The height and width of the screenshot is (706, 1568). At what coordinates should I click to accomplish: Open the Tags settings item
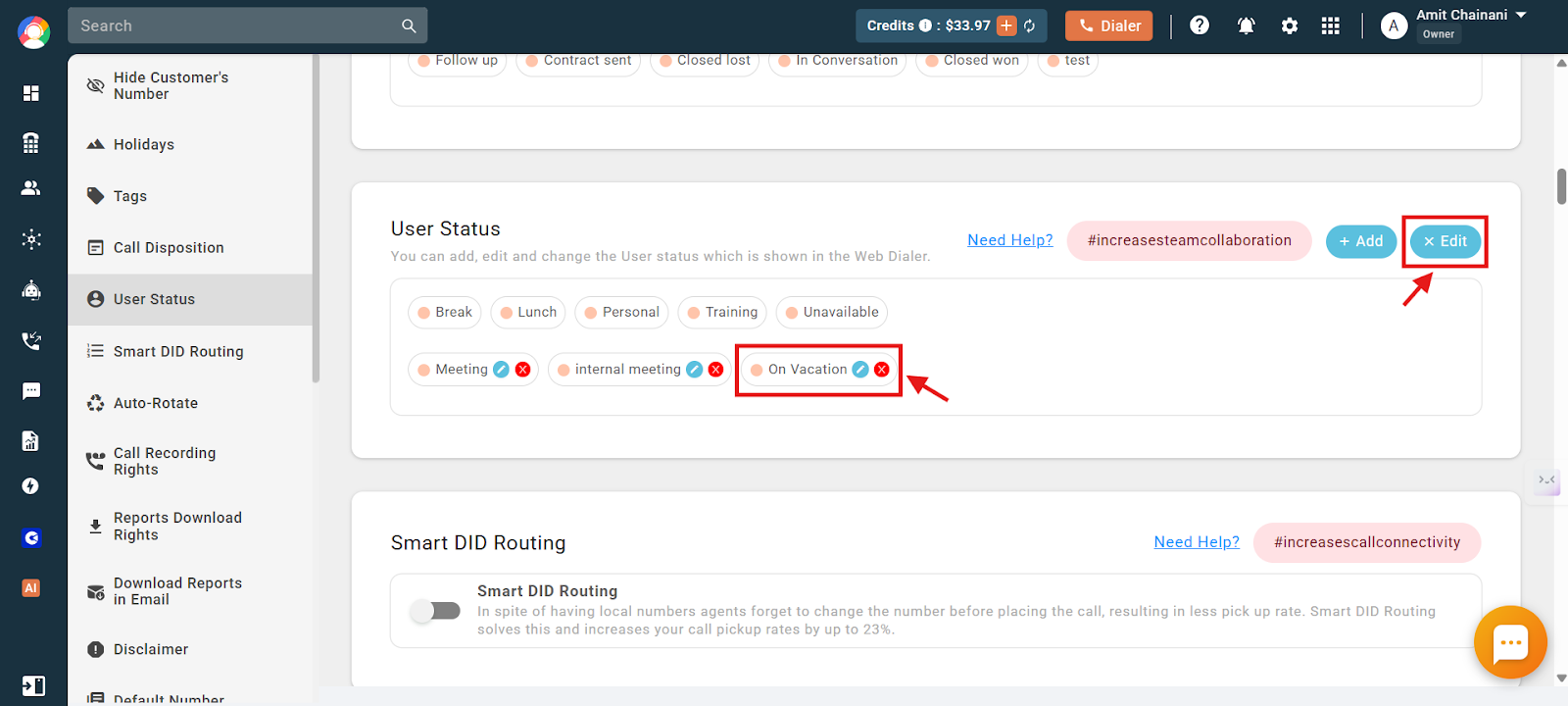(x=190, y=196)
